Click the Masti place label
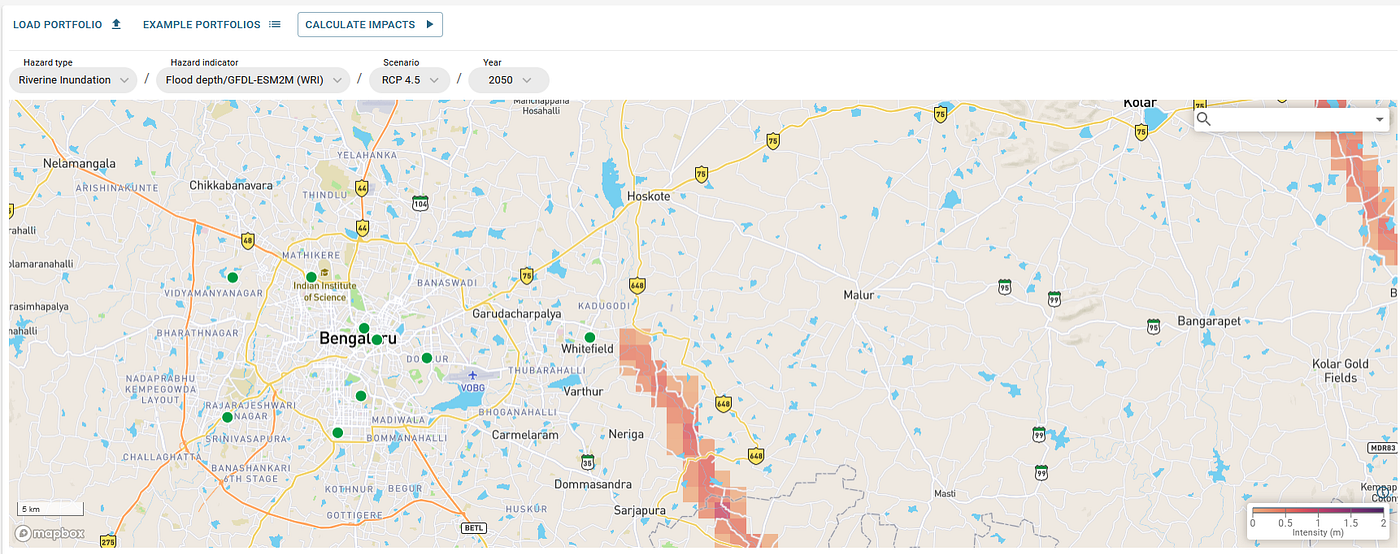 click(944, 494)
